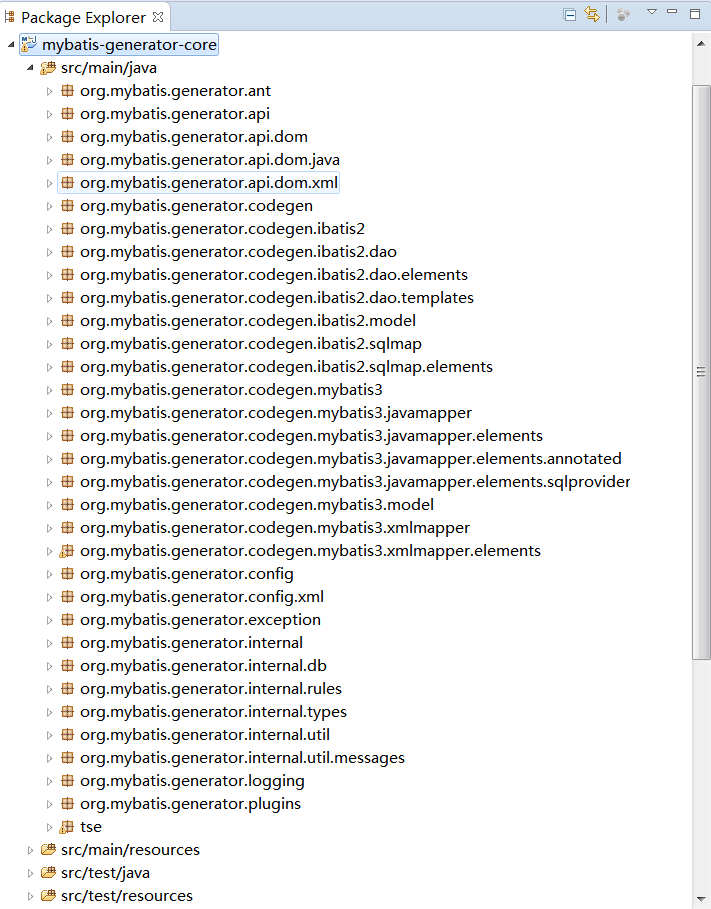
Task: Minimize the Package Explorer view
Action: coord(672,12)
